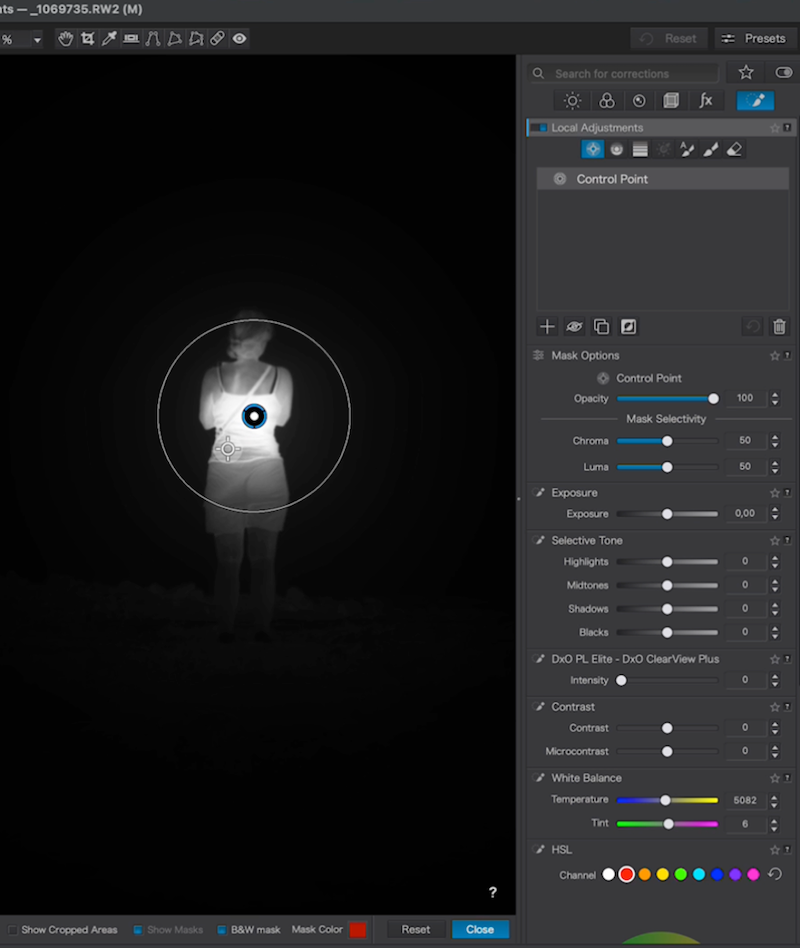Select the orange HSL channel swatch
Image resolution: width=800 pixels, height=948 pixels.
pos(645,874)
